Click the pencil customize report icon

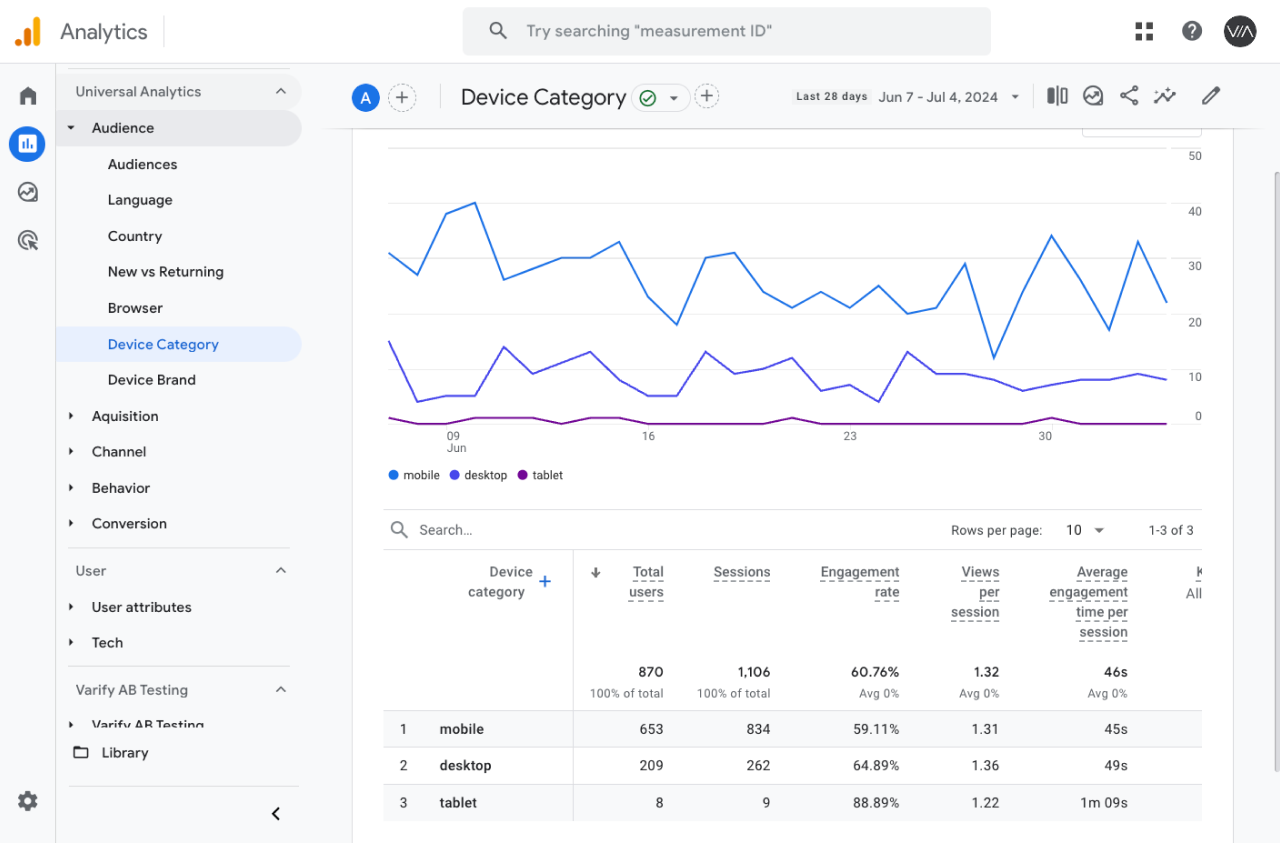click(1211, 96)
